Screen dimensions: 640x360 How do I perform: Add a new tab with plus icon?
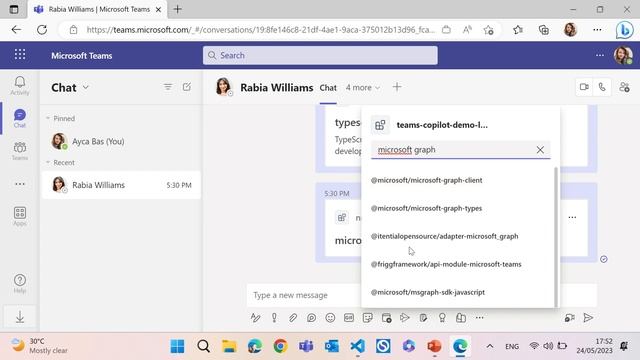(397, 87)
